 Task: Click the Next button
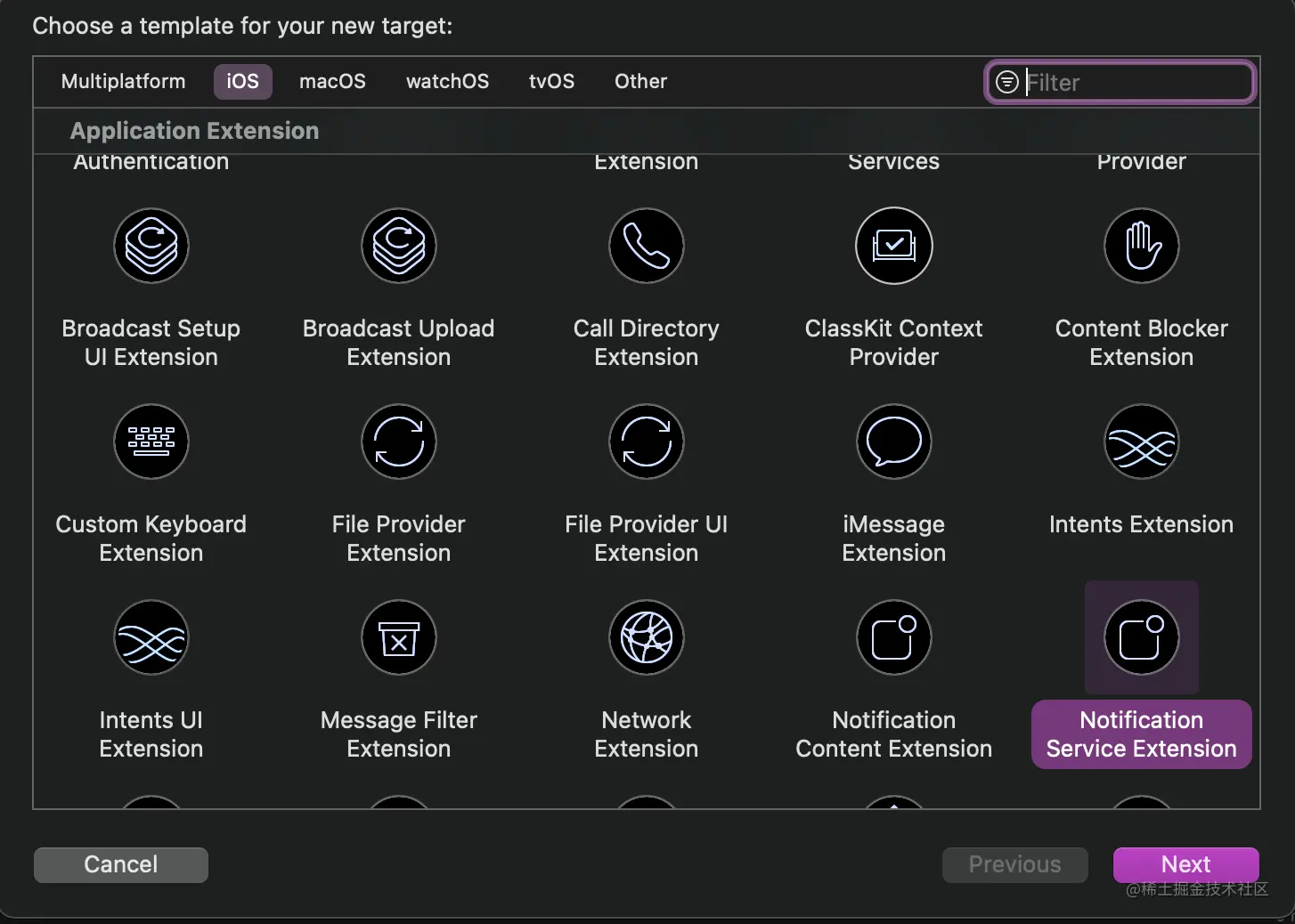1185,864
